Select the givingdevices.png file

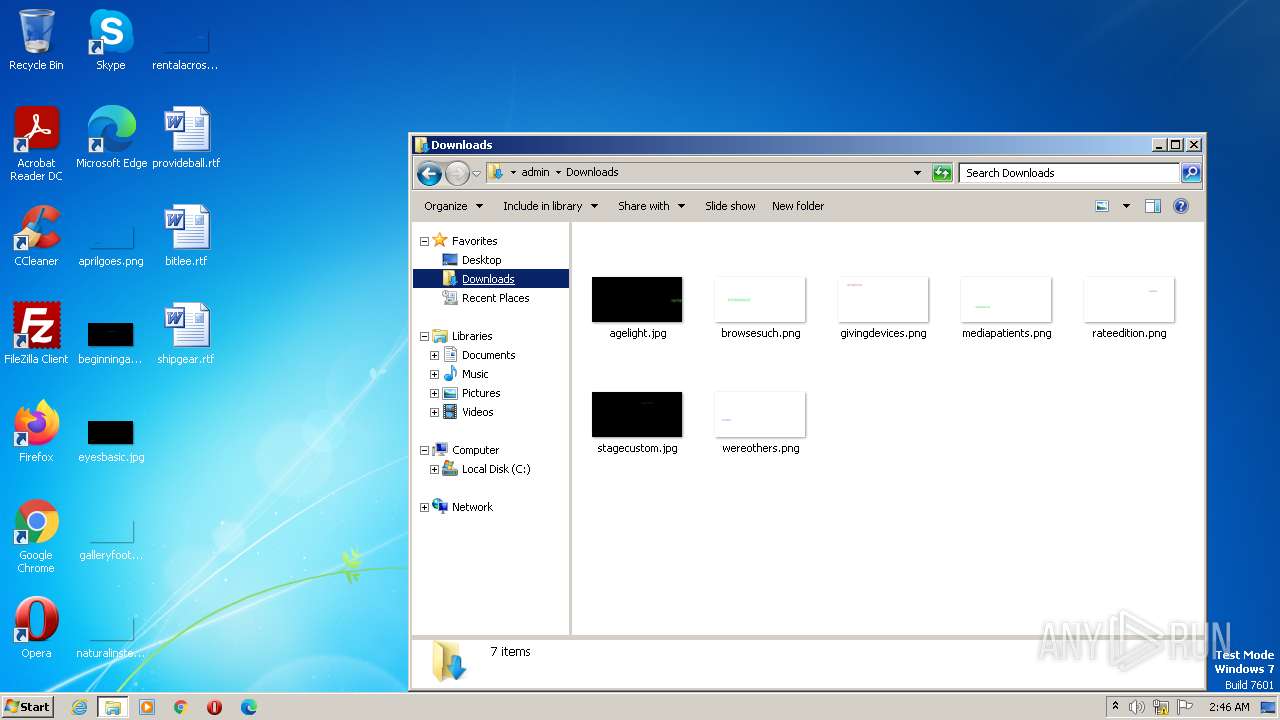click(x=883, y=309)
